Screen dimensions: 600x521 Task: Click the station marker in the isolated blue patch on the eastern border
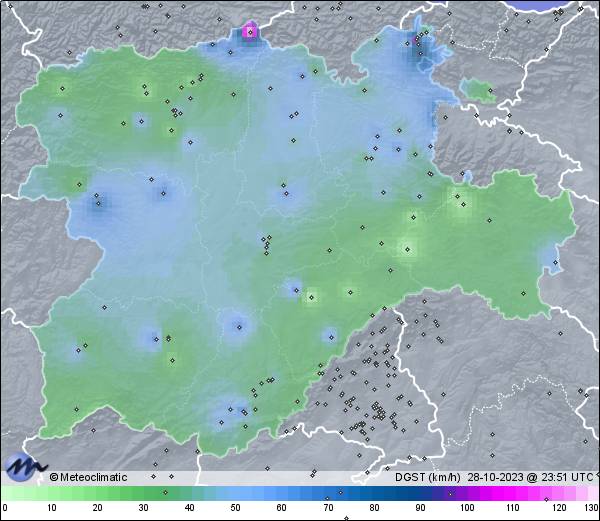click(x=555, y=262)
